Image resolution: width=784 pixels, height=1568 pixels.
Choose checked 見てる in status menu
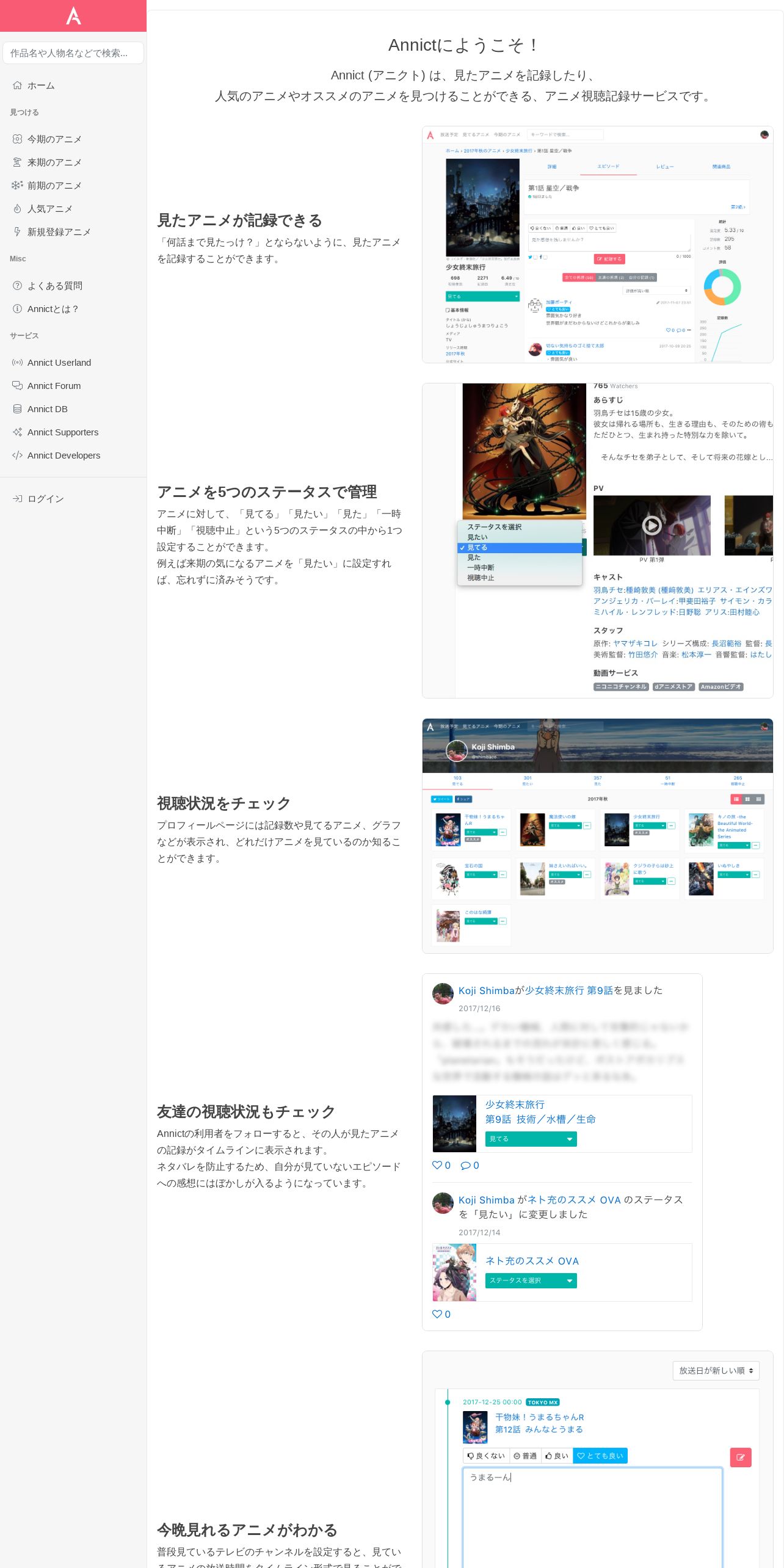520,548
